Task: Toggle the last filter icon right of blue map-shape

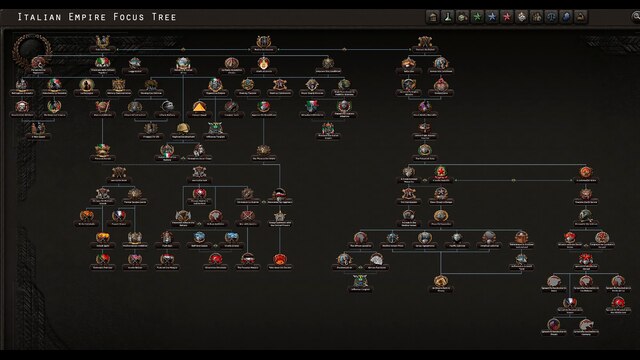Action: (581, 17)
